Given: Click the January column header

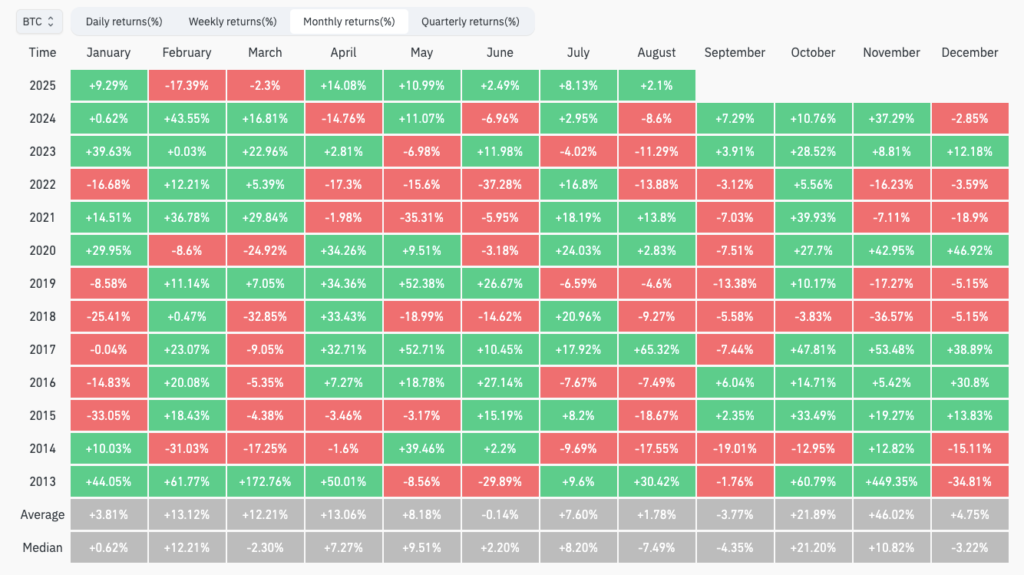Looking at the screenshot, I should click(x=108, y=52).
